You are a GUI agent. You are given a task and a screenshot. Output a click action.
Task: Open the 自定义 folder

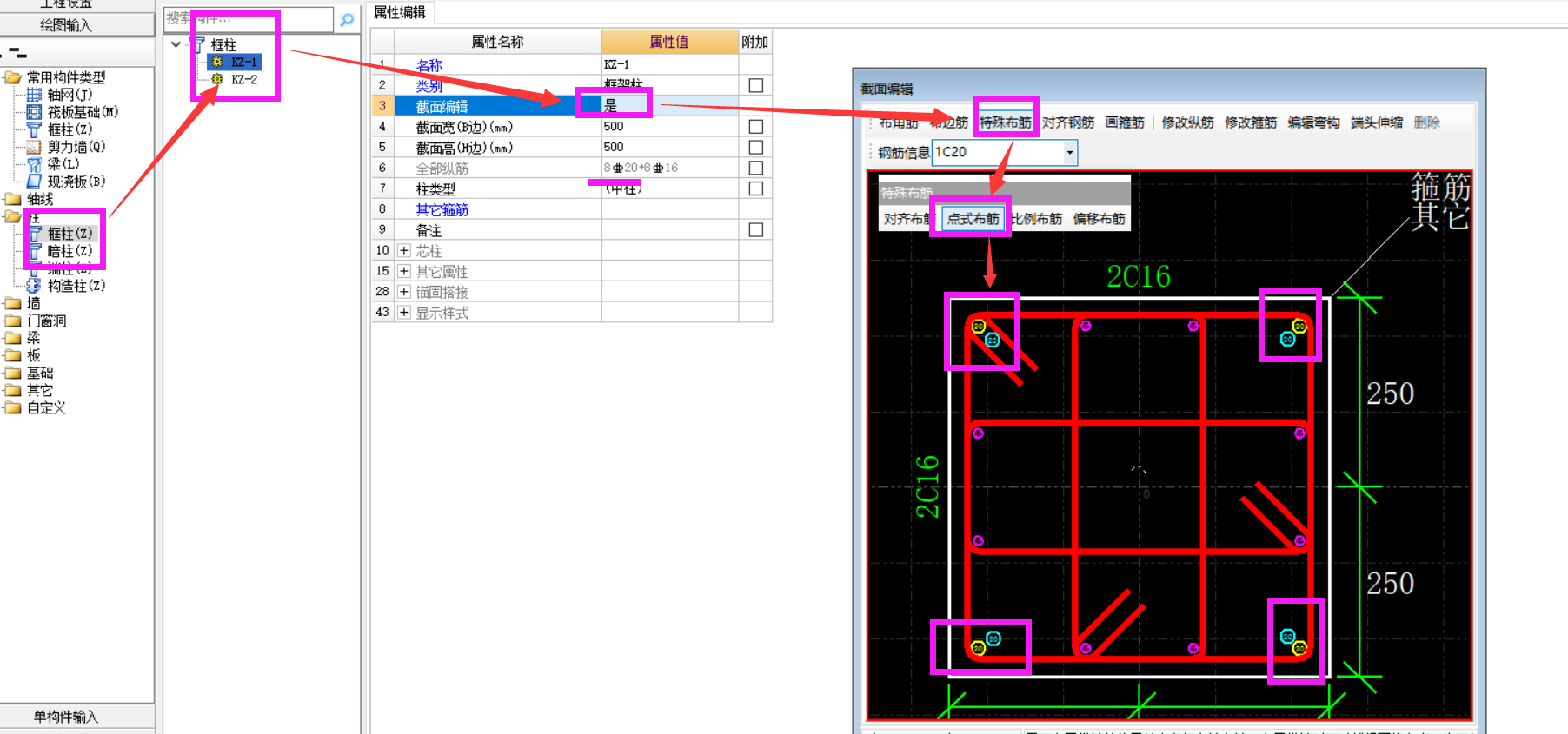tap(13, 407)
